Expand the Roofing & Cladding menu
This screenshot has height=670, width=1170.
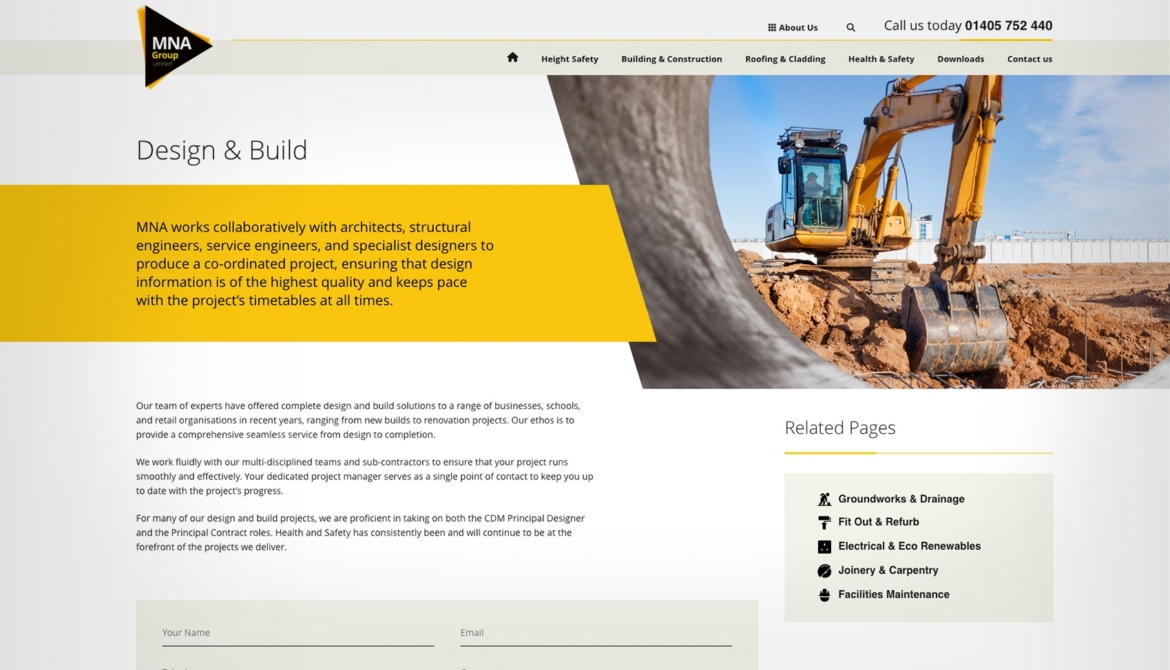785,59
